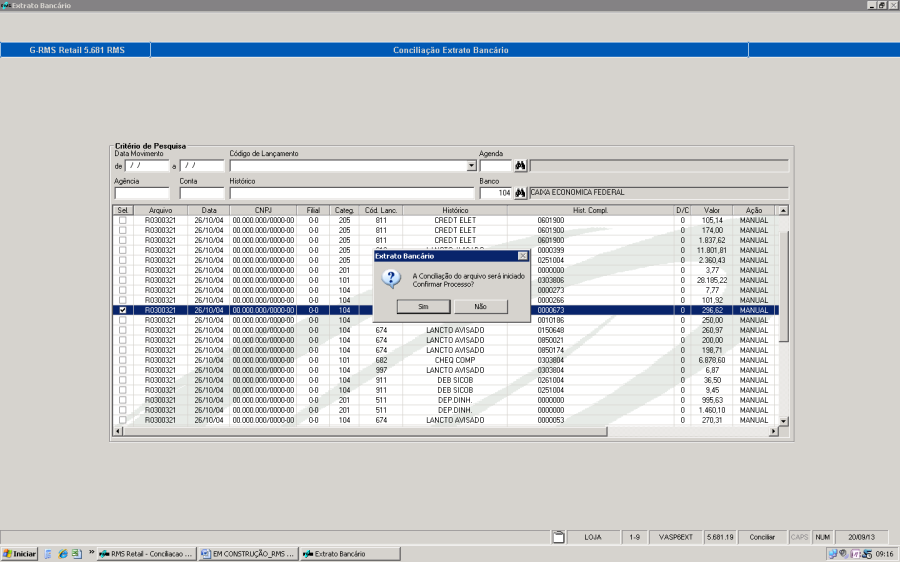The width and height of the screenshot is (900, 562).
Task: Click the show desktop quick launch icon
Action: tap(47, 553)
